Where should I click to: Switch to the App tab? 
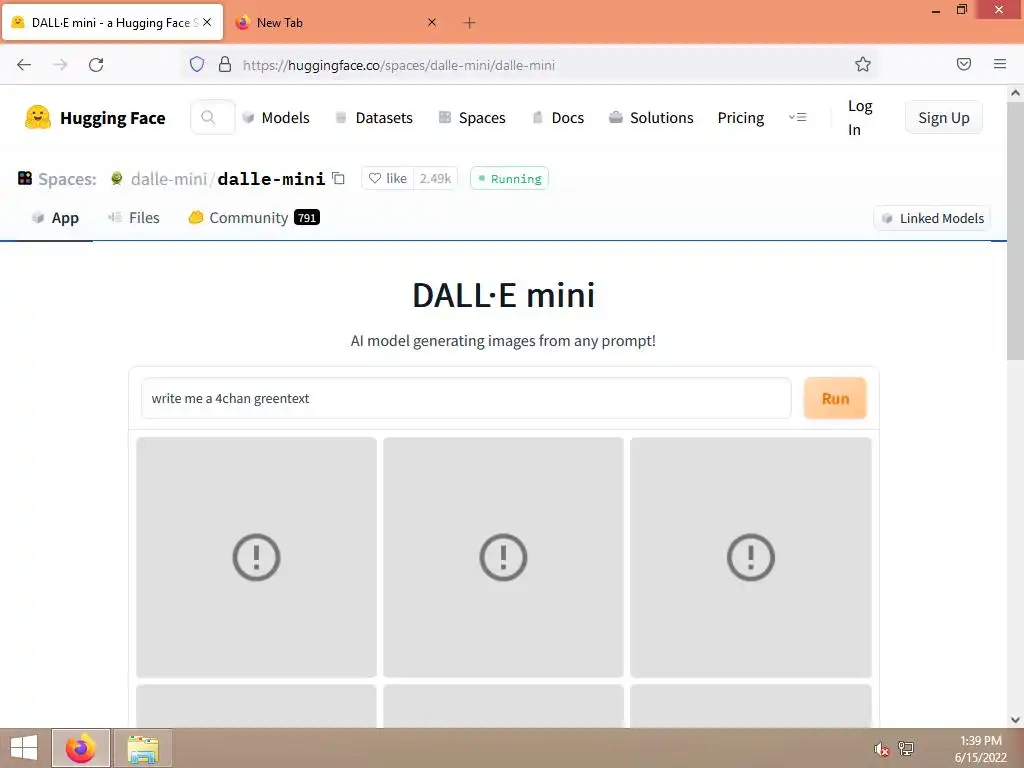tap(55, 218)
